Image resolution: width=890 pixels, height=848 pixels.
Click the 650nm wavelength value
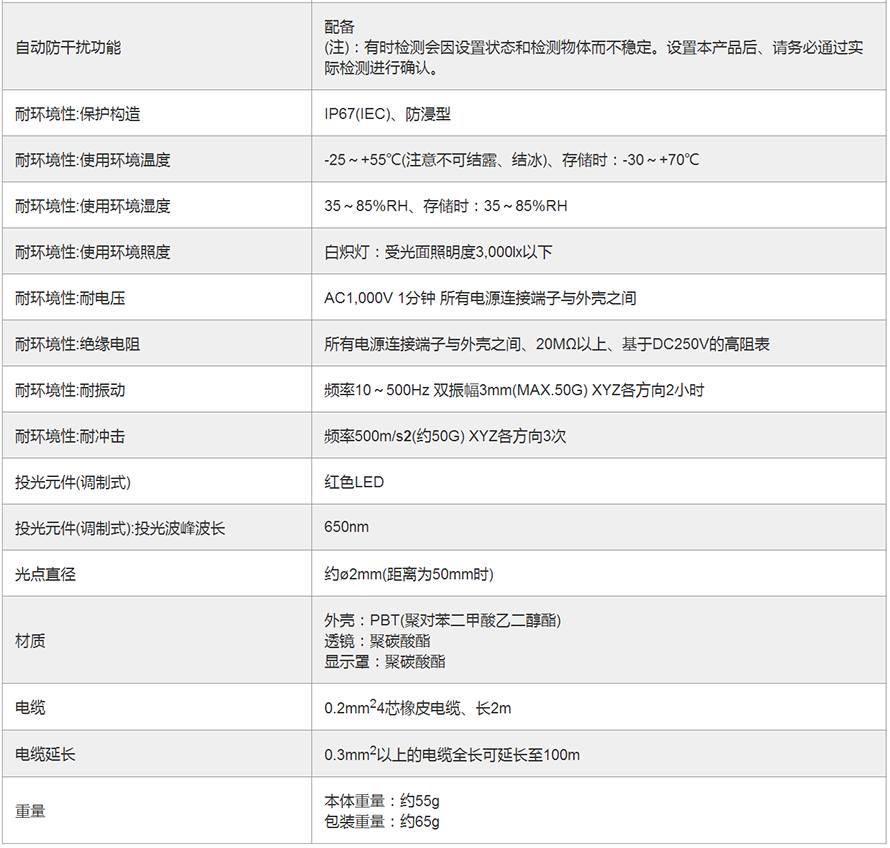click(345, 528)
